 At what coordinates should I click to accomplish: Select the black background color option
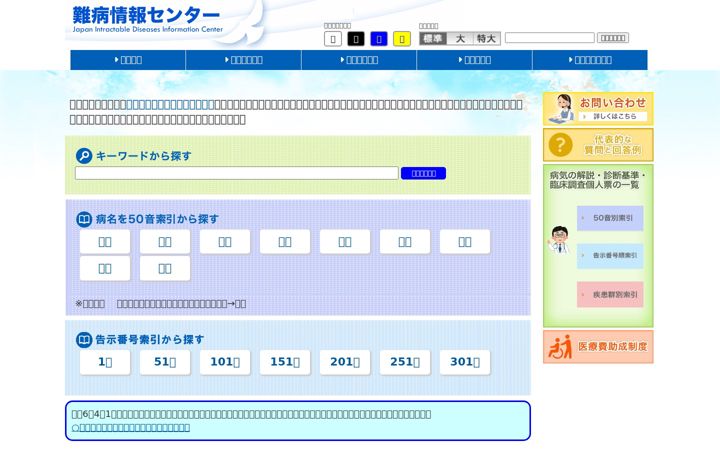click(x=356, y=39)
